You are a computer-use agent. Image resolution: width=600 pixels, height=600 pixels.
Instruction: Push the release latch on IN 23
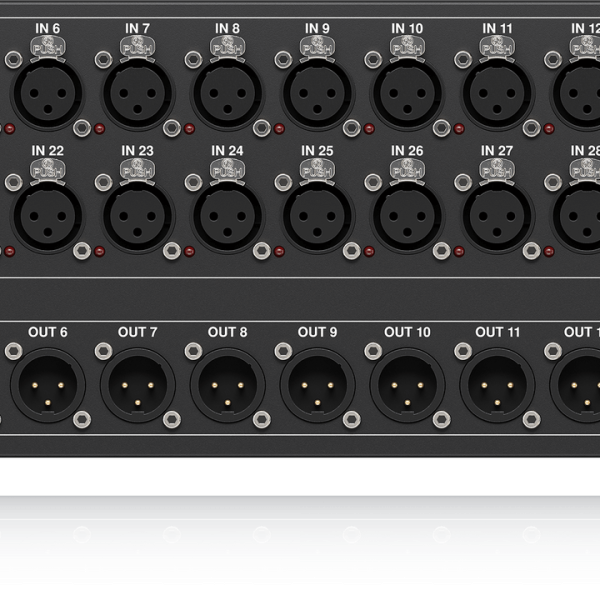(138, 170)
